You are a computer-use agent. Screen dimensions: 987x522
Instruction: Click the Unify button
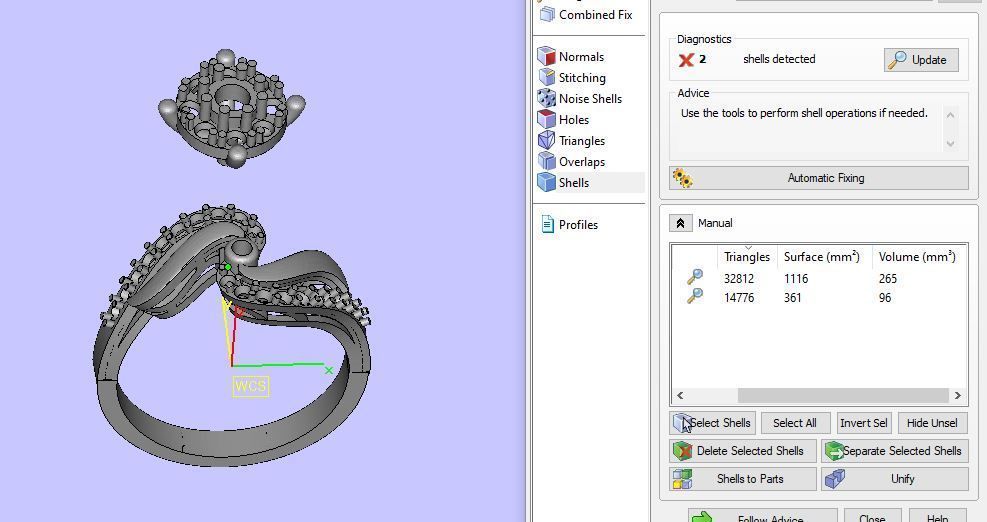[894, 479]
